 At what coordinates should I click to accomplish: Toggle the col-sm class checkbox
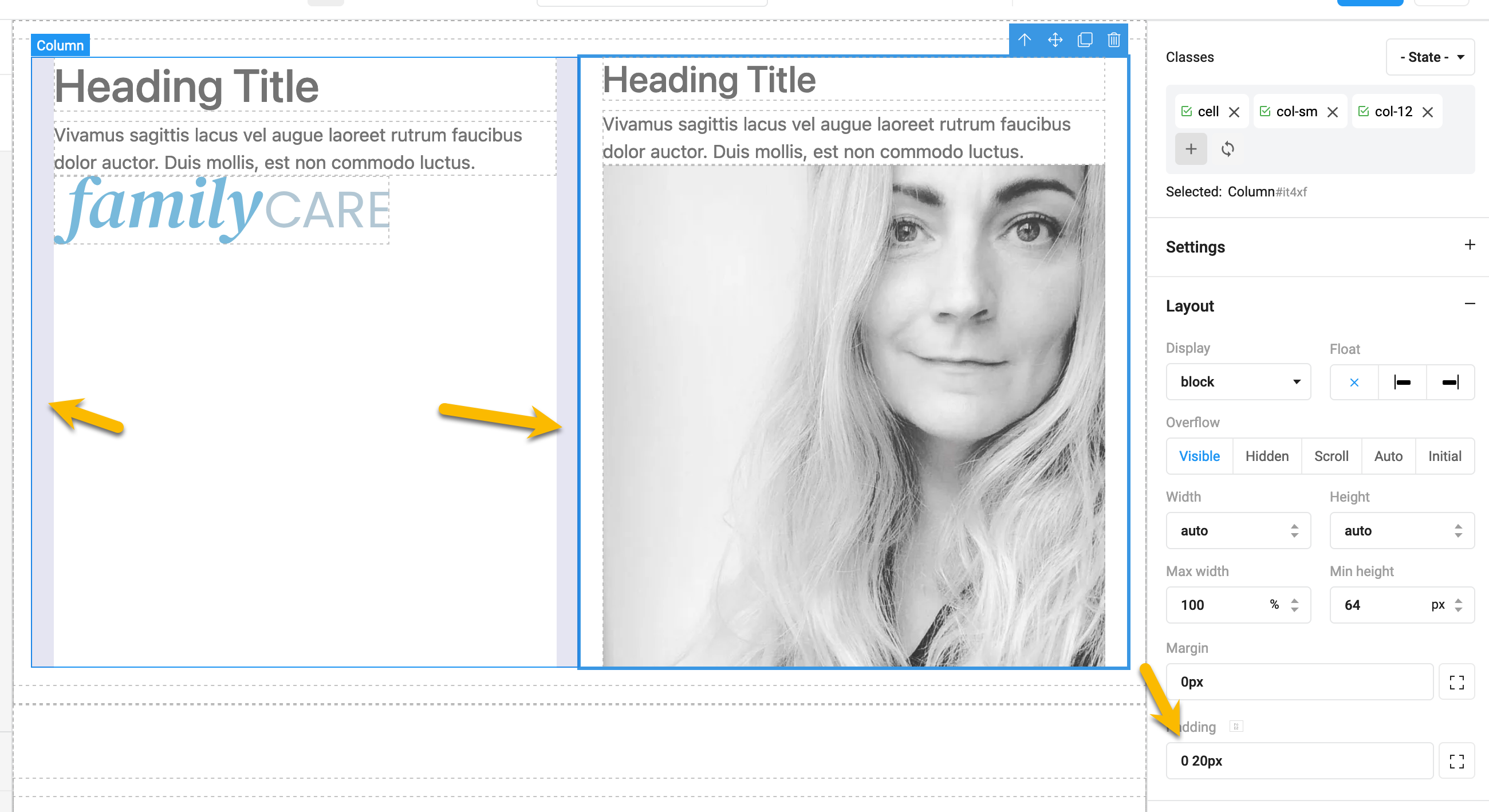pyautogui.click(x=1265, y=112)
